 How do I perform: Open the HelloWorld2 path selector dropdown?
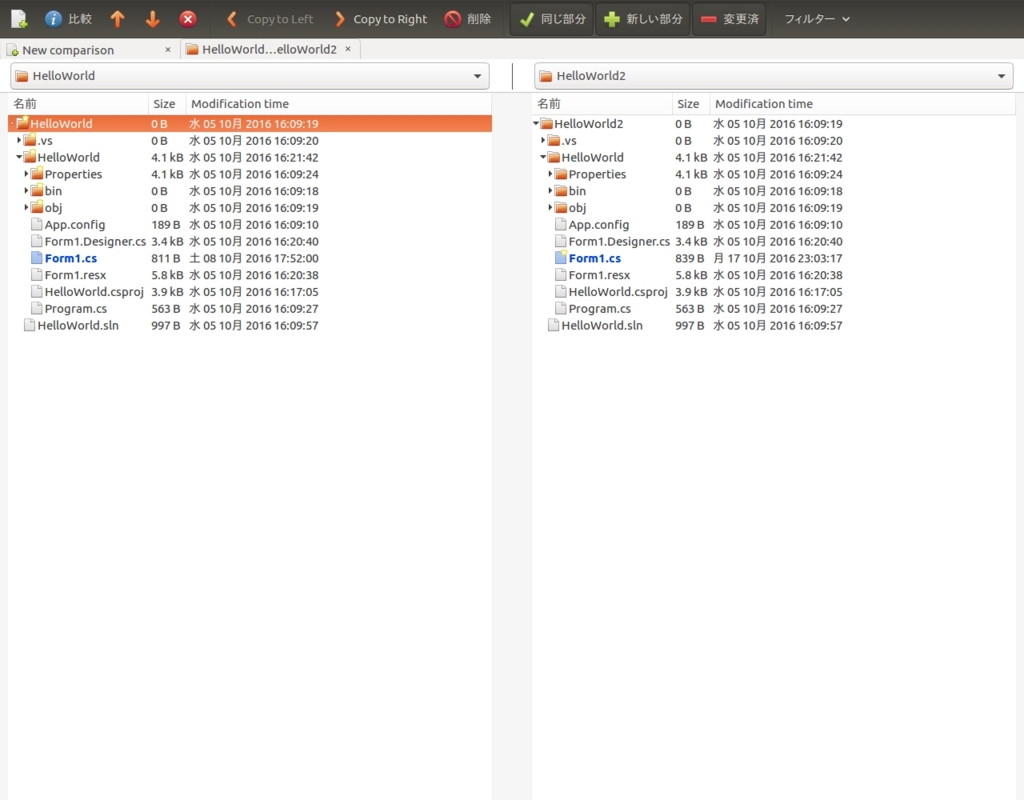(x=1001, y=75)
